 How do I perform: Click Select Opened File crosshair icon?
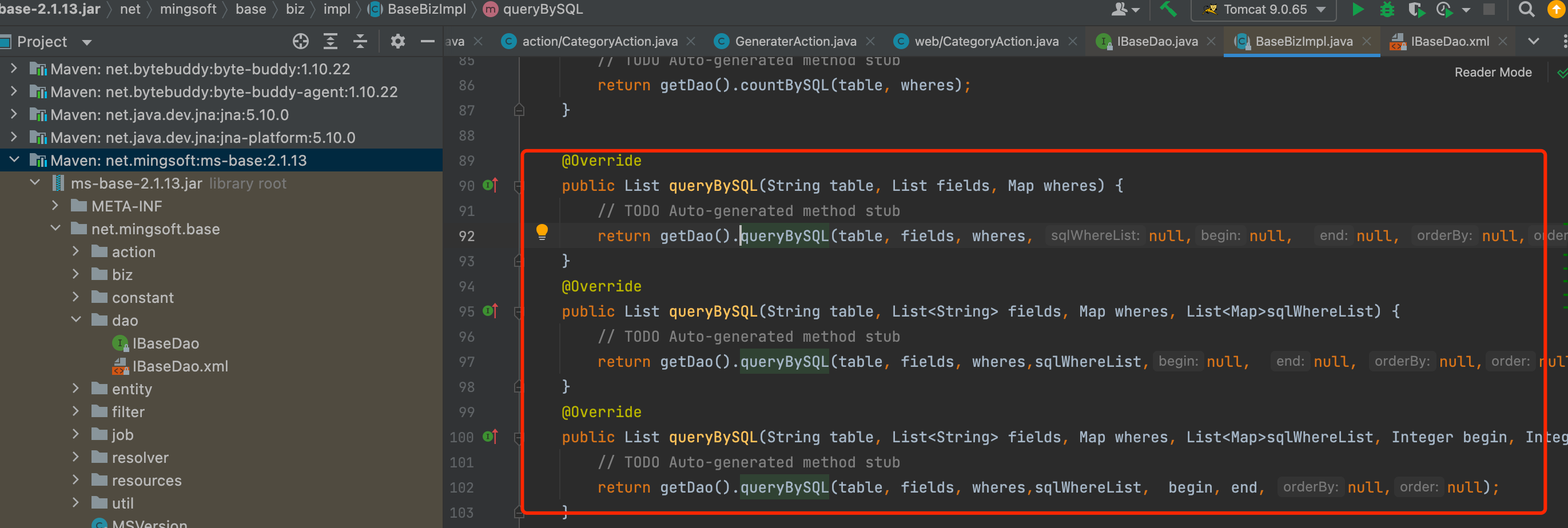pos(301,41)
